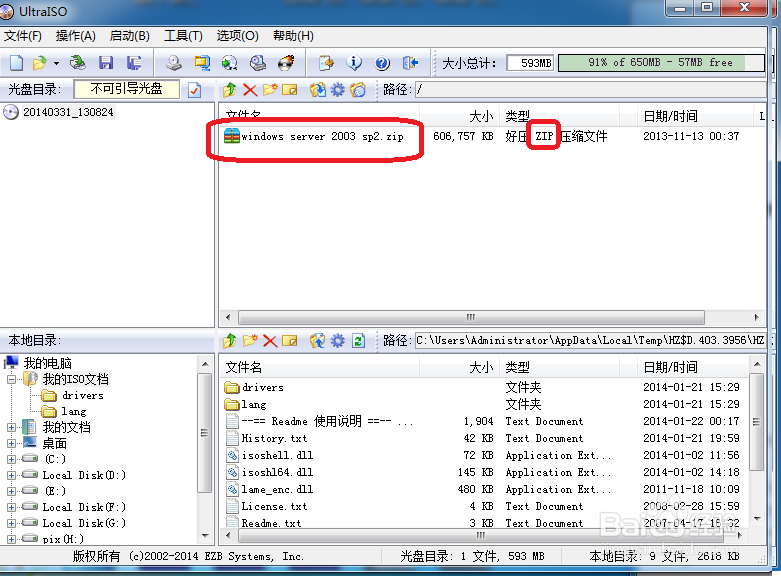
Task: Open the 选项(O) menu
Action: coord(238,36)
